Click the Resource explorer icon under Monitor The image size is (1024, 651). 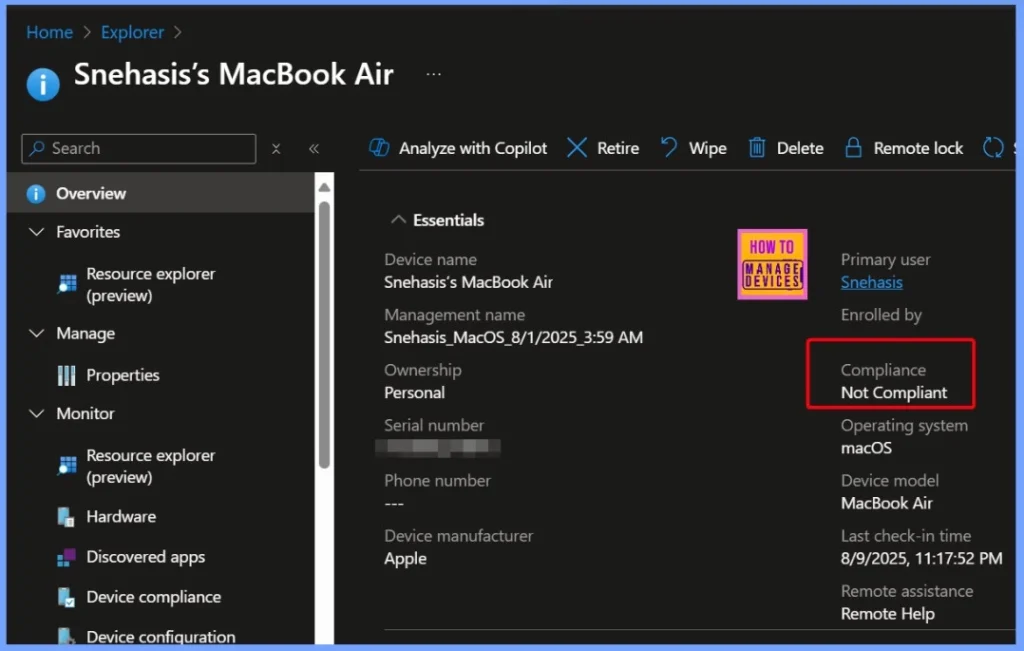[67, 466]
